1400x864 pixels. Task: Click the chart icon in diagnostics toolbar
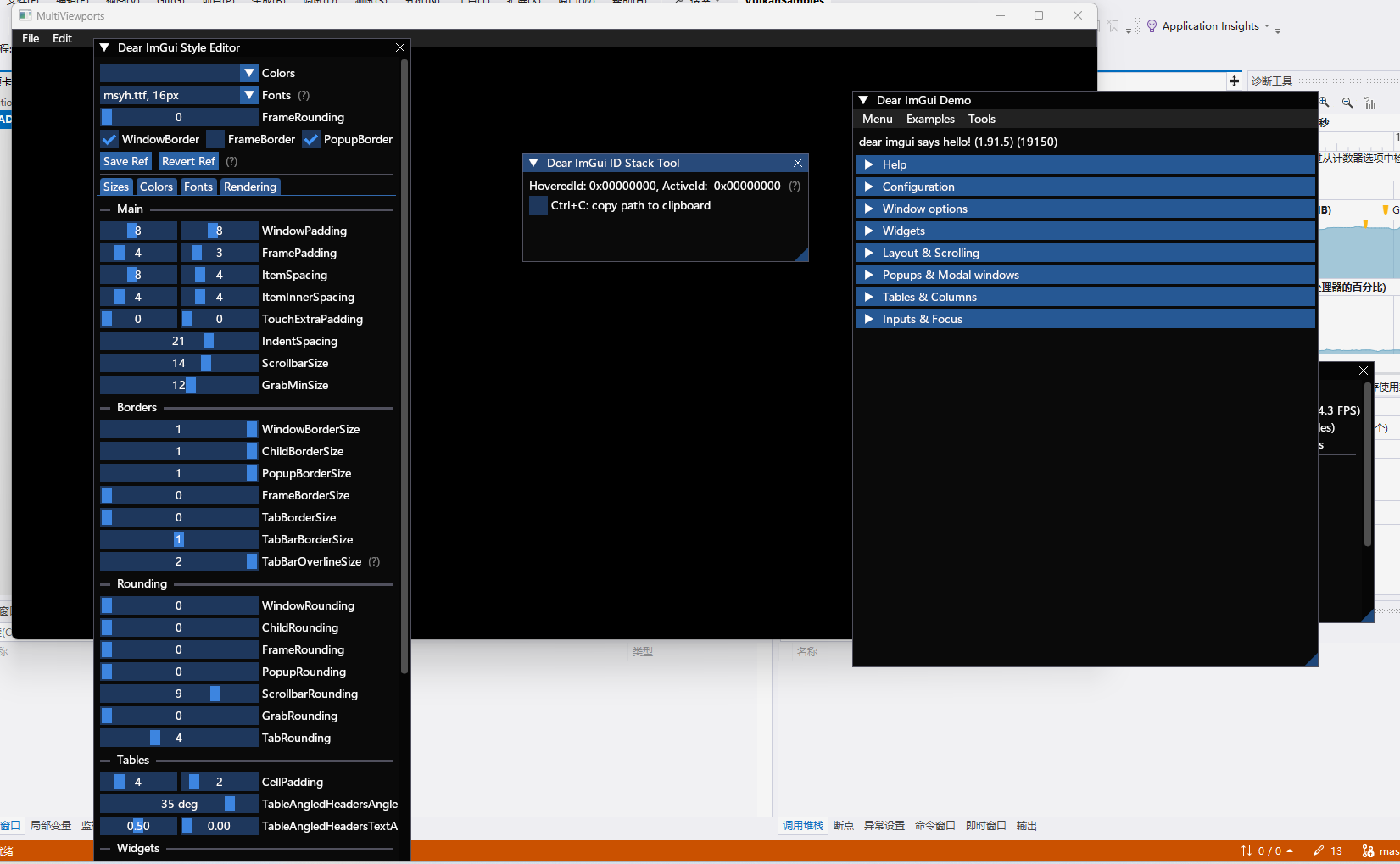(x=1370, y=103)
